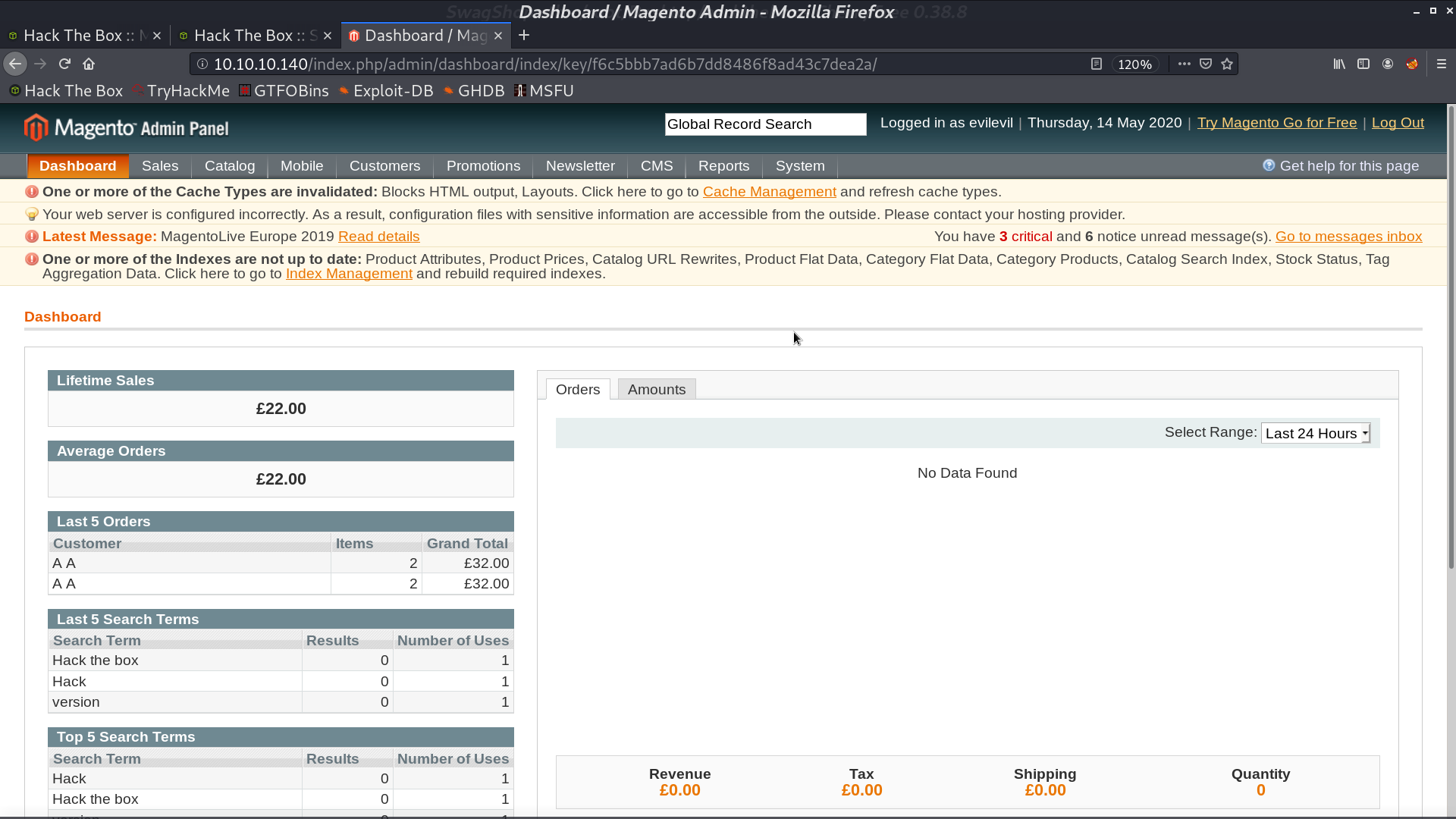Click the lightbulb notice icon
The height and width of the screenshot is (819, 1456).
[x=32, y=215]
